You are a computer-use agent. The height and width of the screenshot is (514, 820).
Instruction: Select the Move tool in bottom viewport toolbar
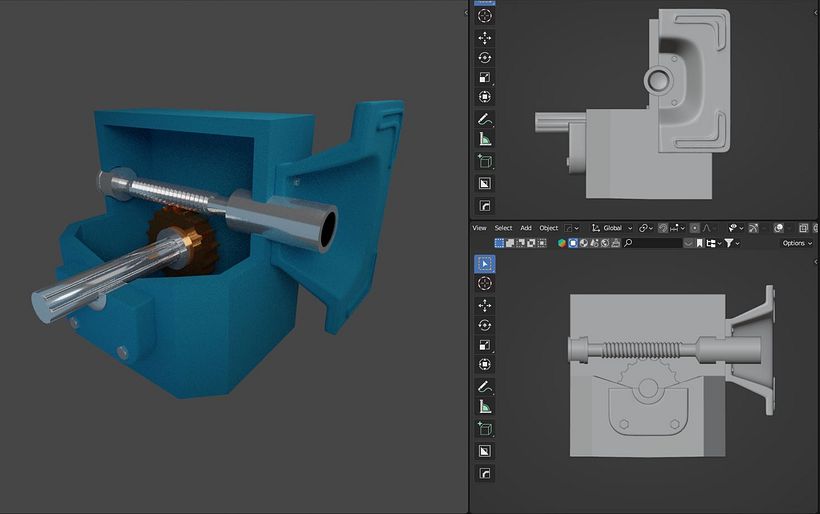(485, 305)
